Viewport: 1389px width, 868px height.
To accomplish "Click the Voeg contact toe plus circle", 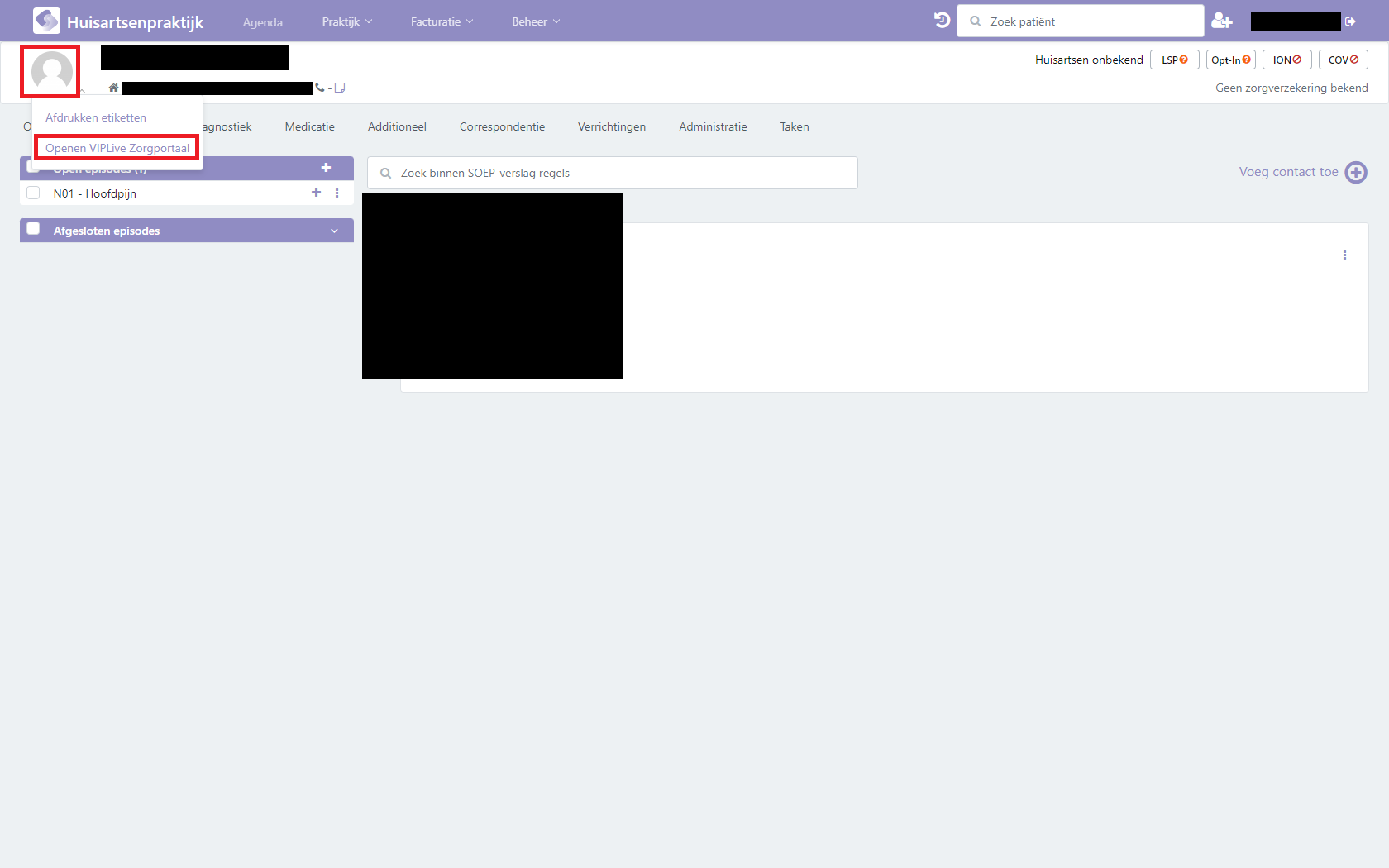I will click(x=1356, y=172).
